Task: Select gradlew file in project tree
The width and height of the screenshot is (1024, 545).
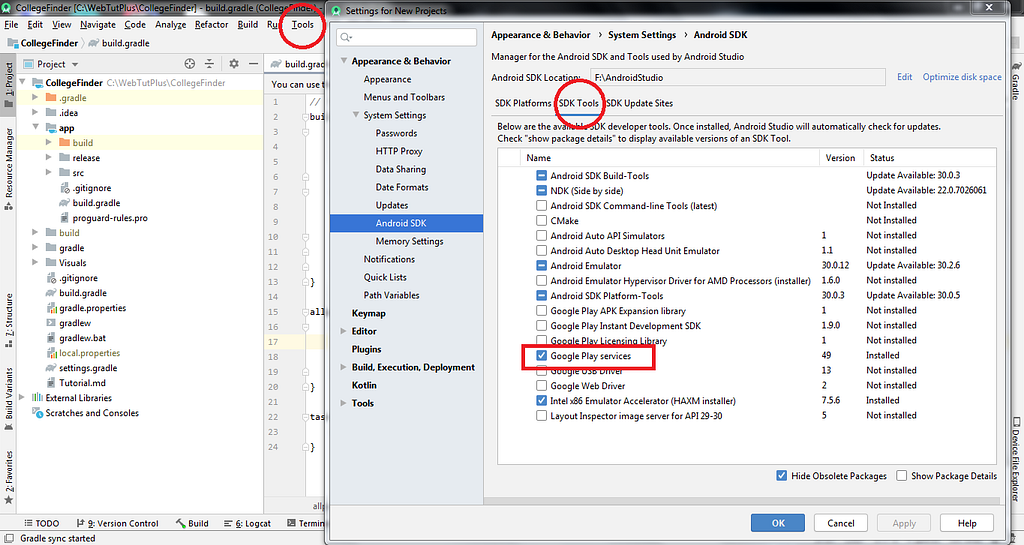Action: click(75, 323)
